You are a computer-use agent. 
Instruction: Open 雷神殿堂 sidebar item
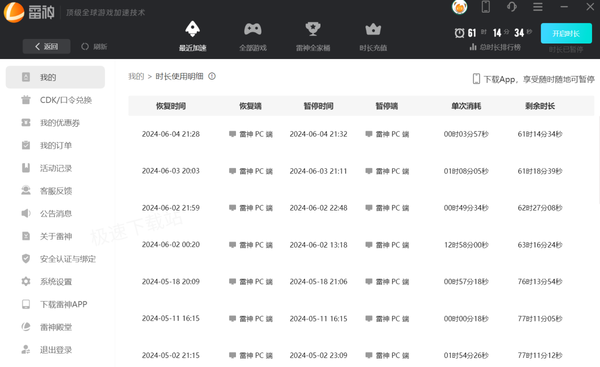pyautogui.click(x=55, y=327)
